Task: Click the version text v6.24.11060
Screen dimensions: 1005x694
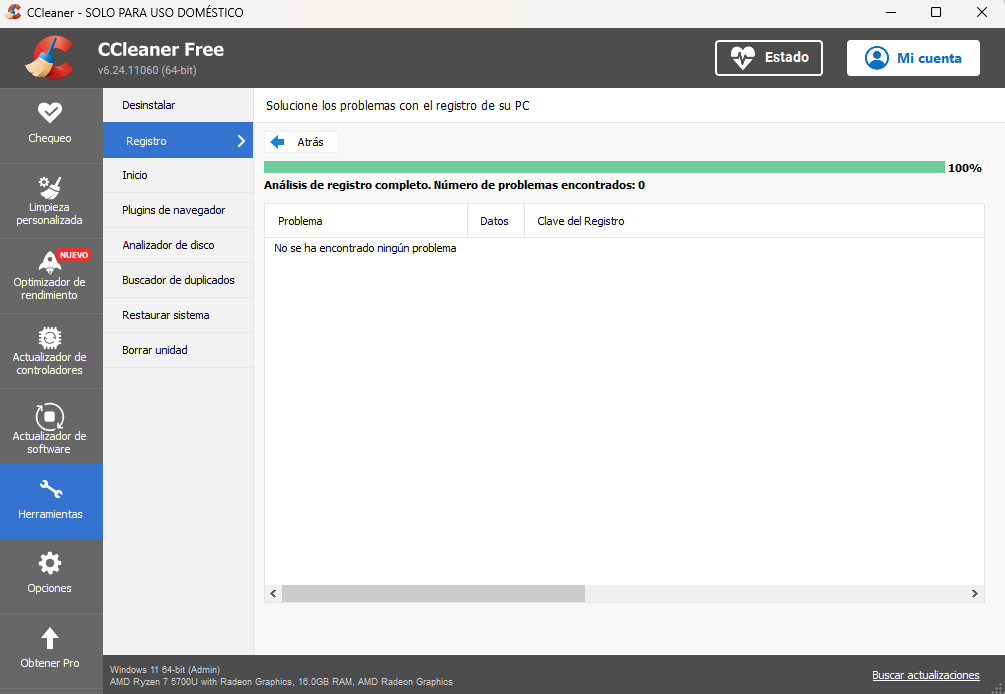Action: (147, 70)
